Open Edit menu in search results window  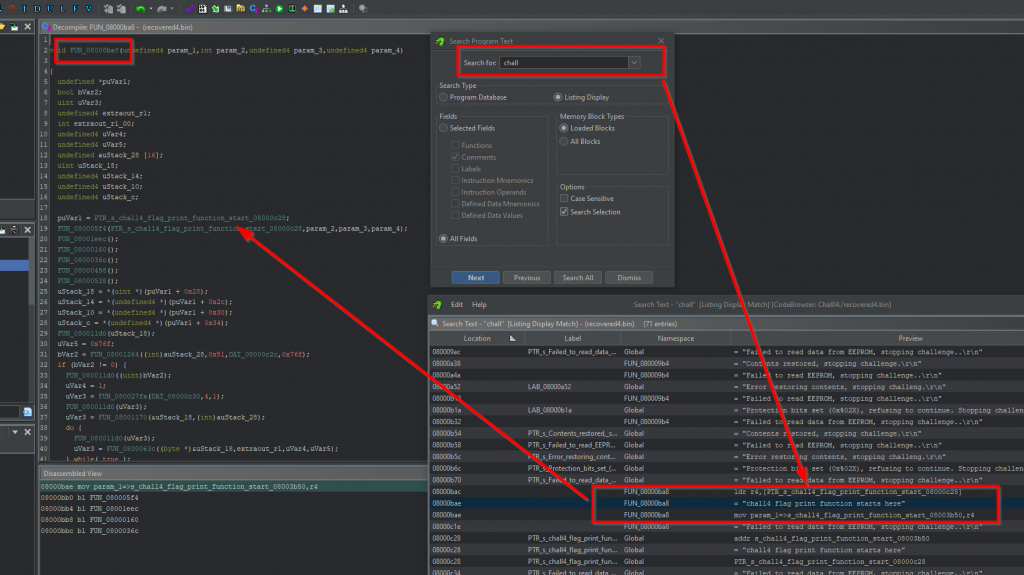coord(456,304)
